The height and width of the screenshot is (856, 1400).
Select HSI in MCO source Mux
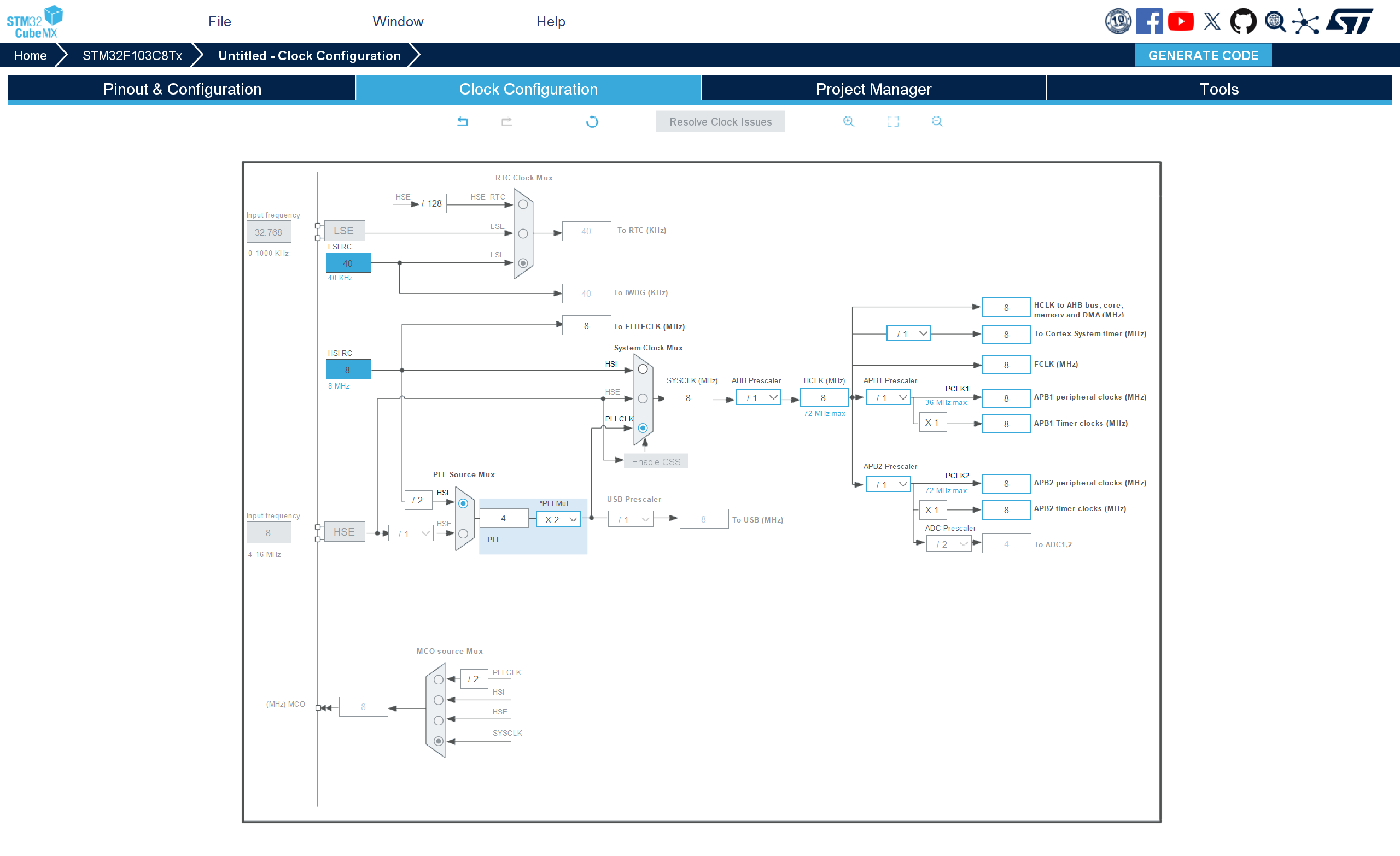(438, 700)
